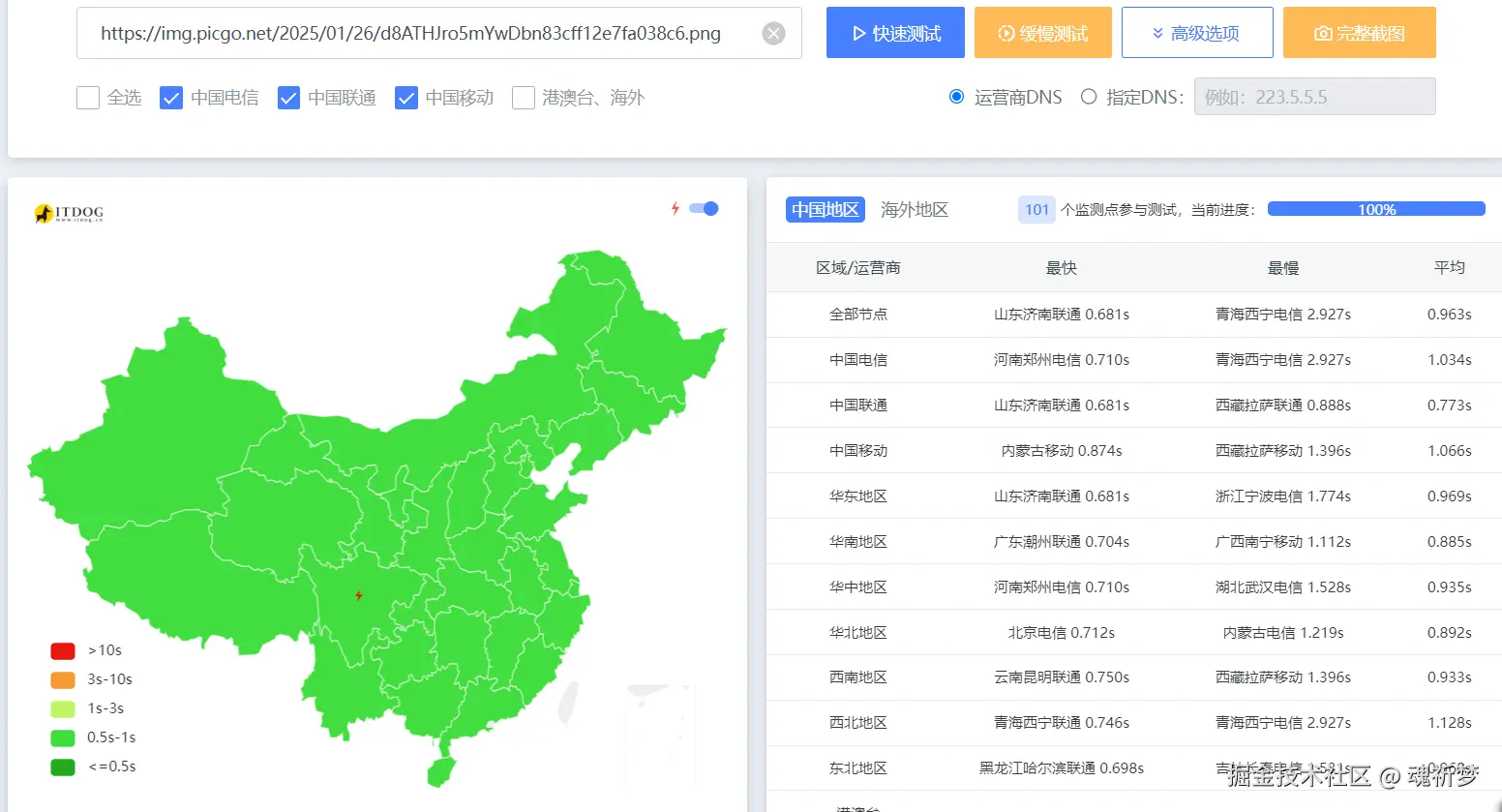Select the 运营商DNS radio button
The image size is (1502, 812).
957,97
